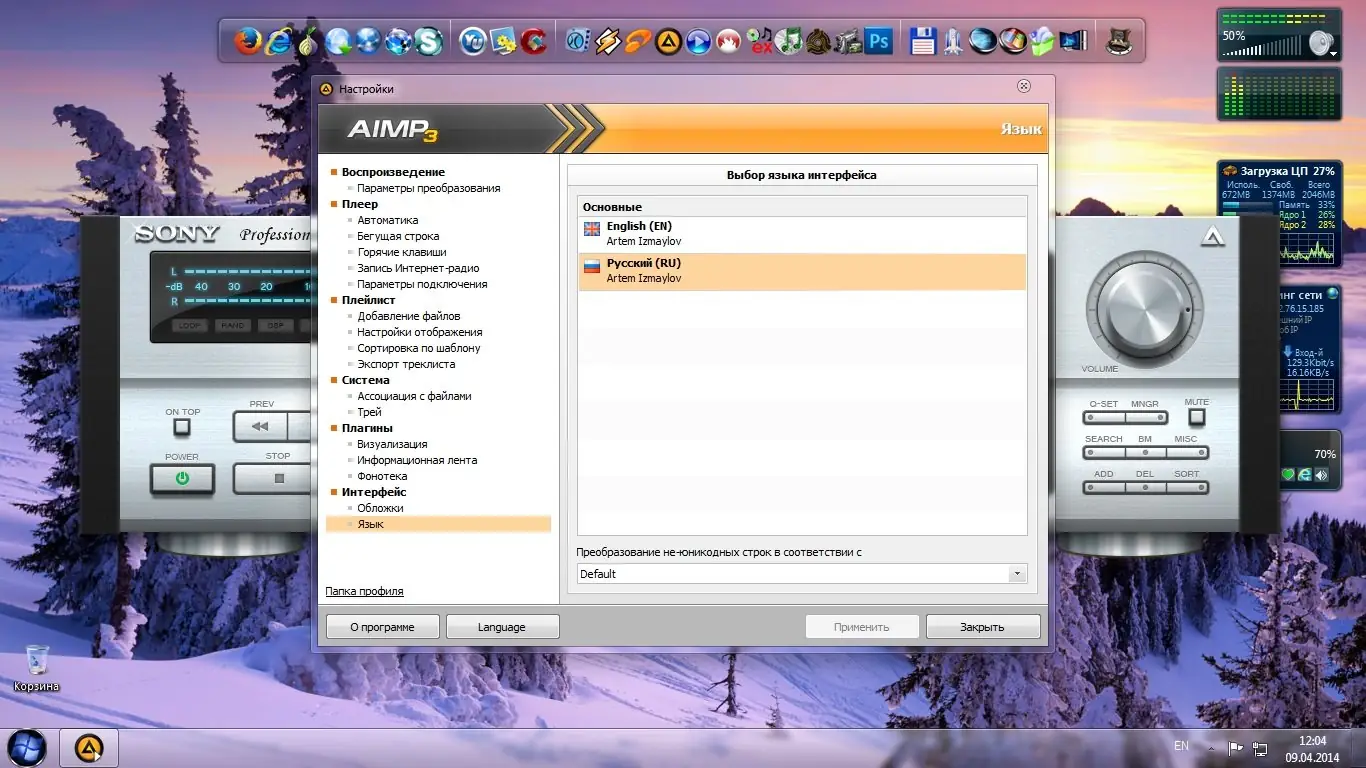The image size is (1366, 768).
Task: Open the blue play-button media player icon
Action: pyautogui.click(x=698, y=41)
